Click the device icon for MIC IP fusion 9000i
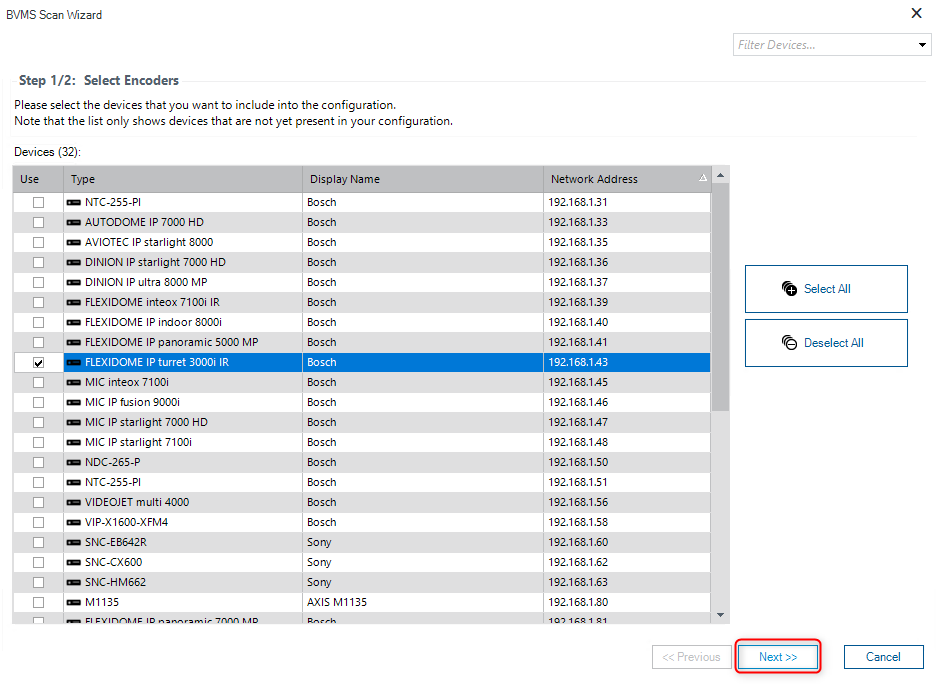The image size is (937, 684). 74,402
